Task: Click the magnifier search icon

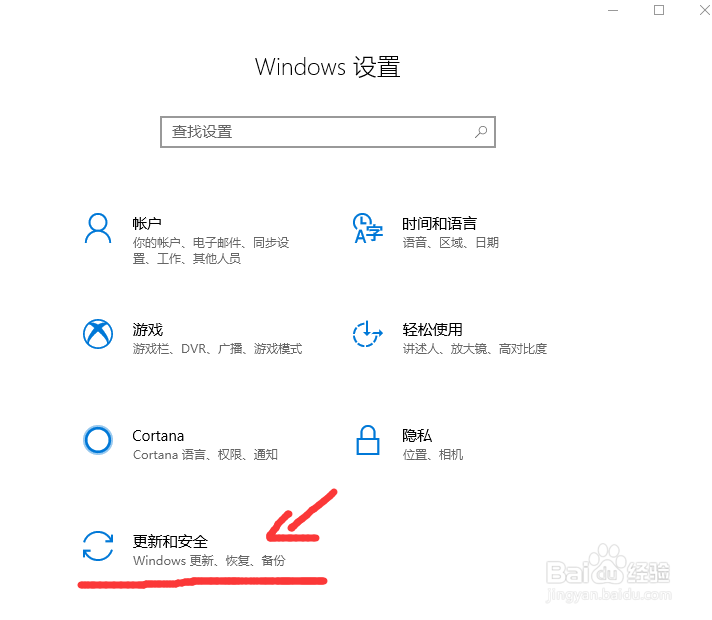Action: click(481, 132)
